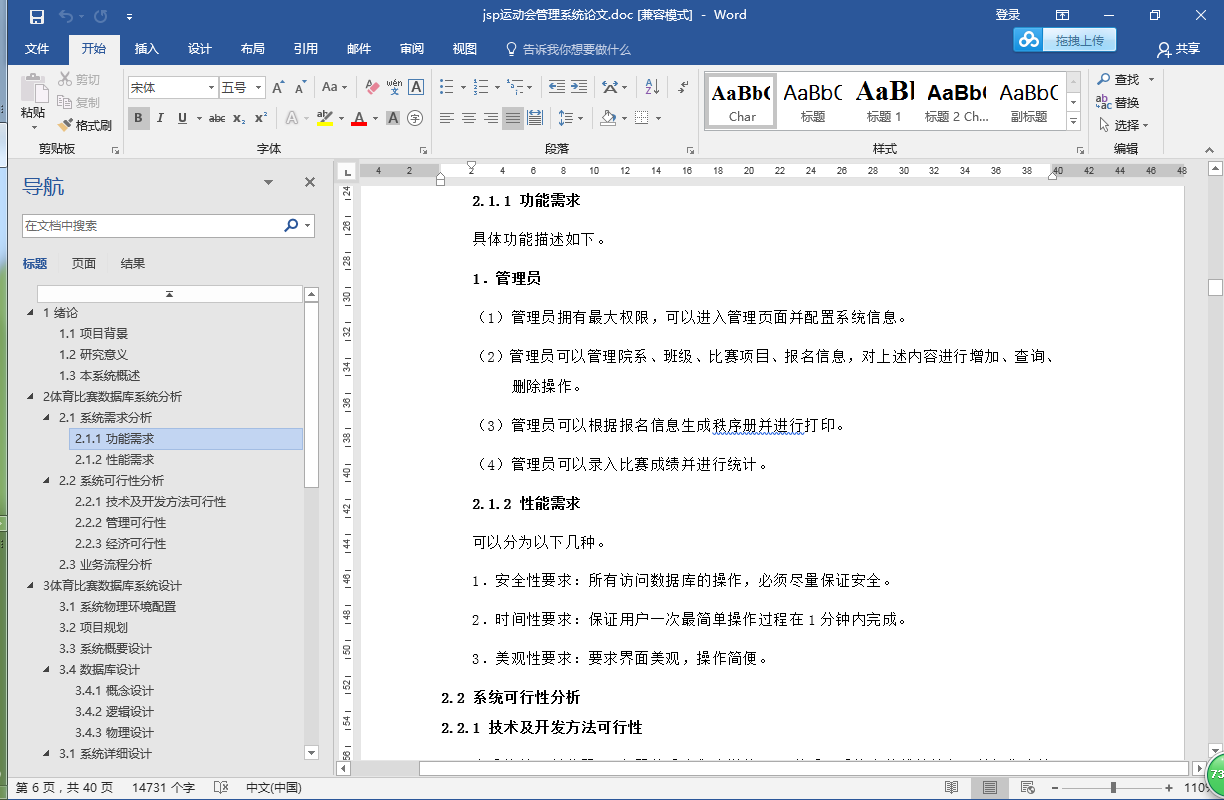The image size is (1224, 800).
Task: Switch to web layout view in status bar
Action: pos(1026,788)
